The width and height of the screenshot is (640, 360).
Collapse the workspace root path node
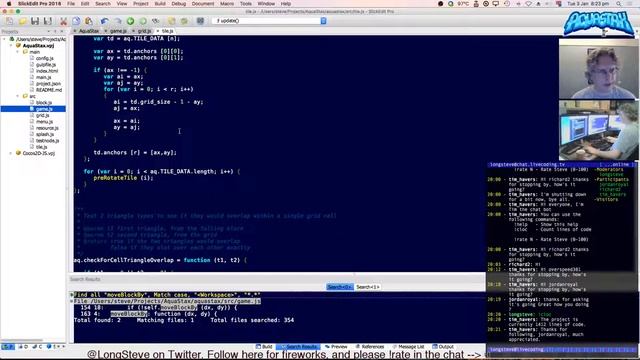tap(4, 39)
